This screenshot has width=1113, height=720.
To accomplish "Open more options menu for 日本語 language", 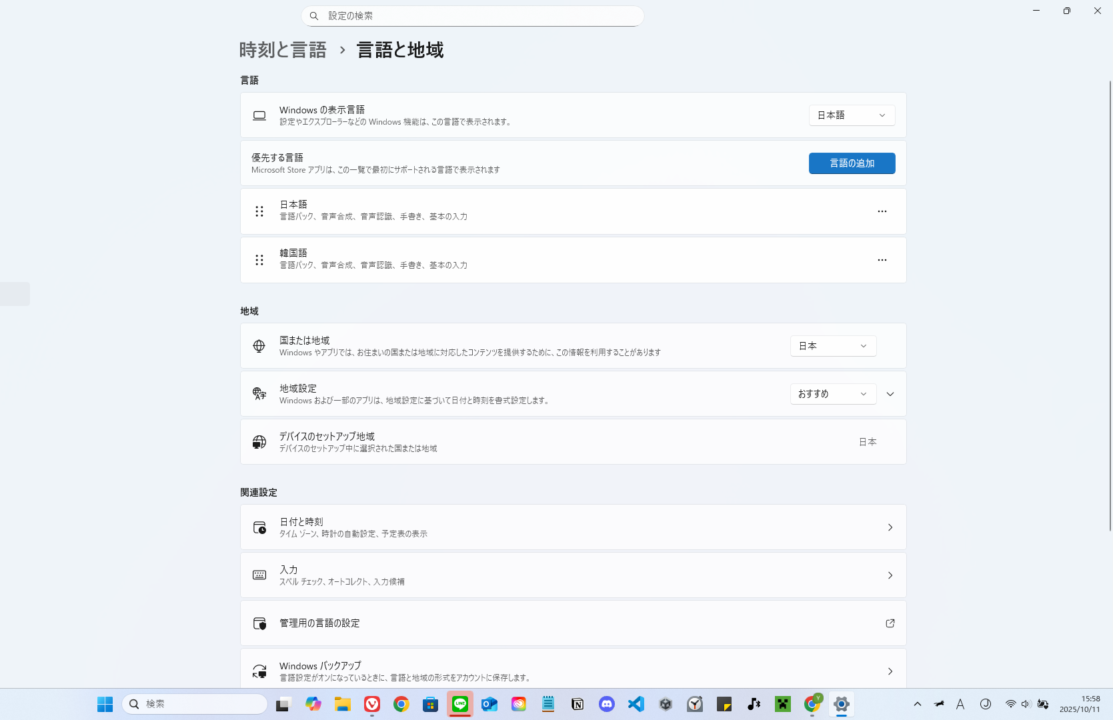I will pos(882,210).
